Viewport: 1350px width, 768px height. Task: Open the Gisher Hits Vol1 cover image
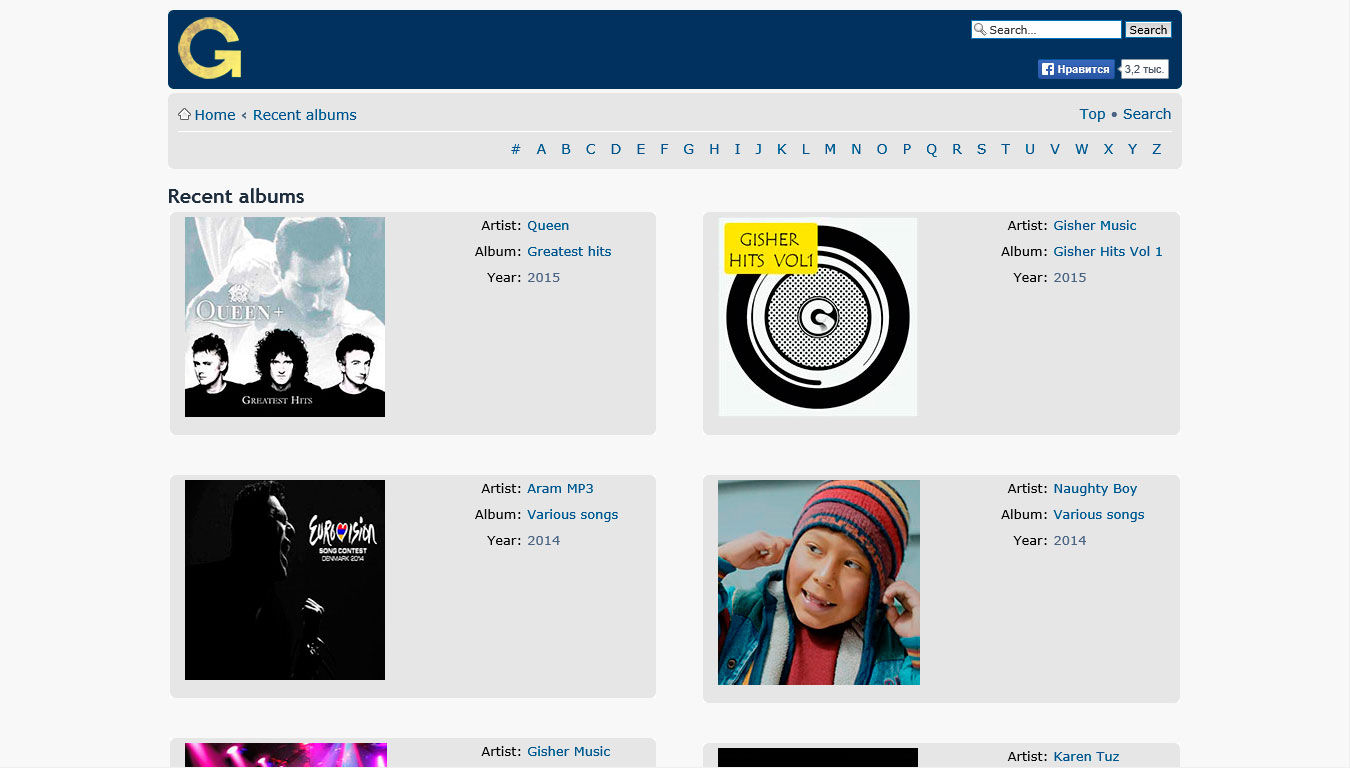point(818,317)
